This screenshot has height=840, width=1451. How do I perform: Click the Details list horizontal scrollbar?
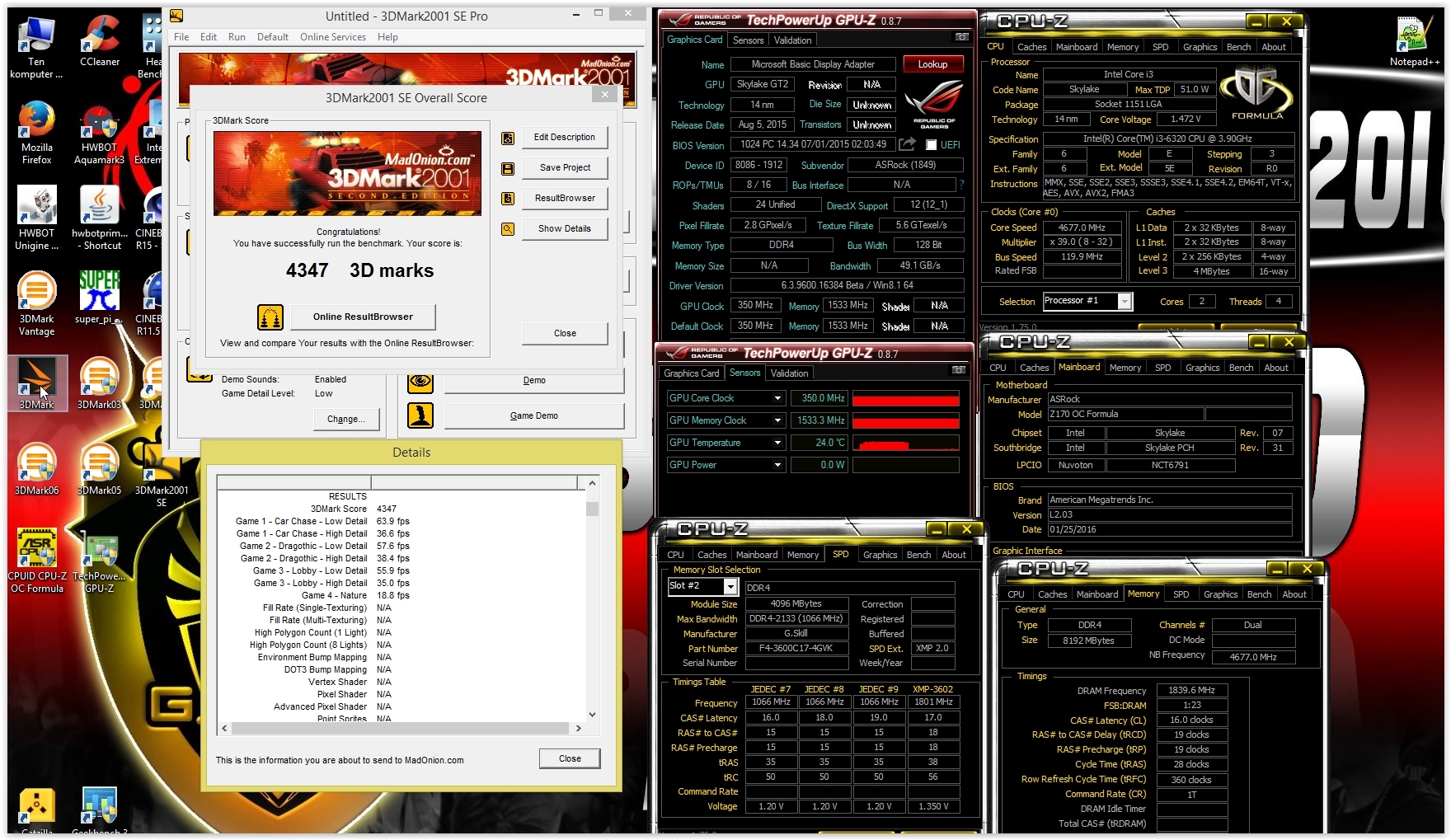click(x=401, y=728)
